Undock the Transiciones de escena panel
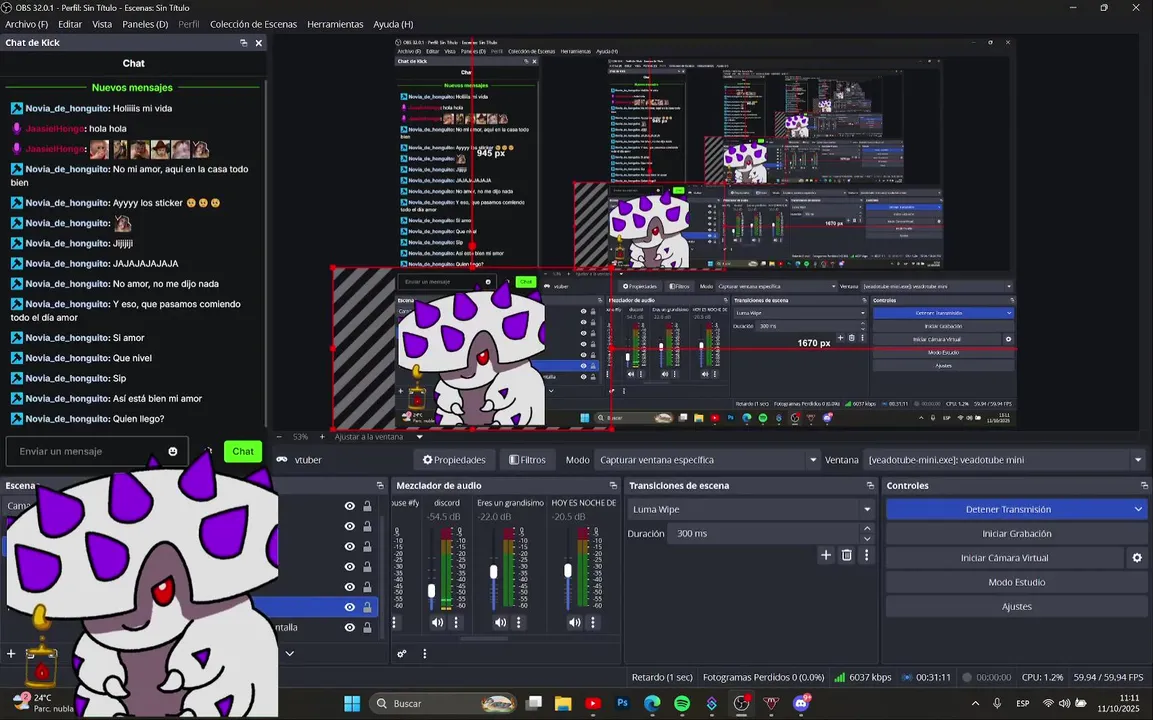Image resolution: width=1153 pixels, height=720 pixels. 870,485
